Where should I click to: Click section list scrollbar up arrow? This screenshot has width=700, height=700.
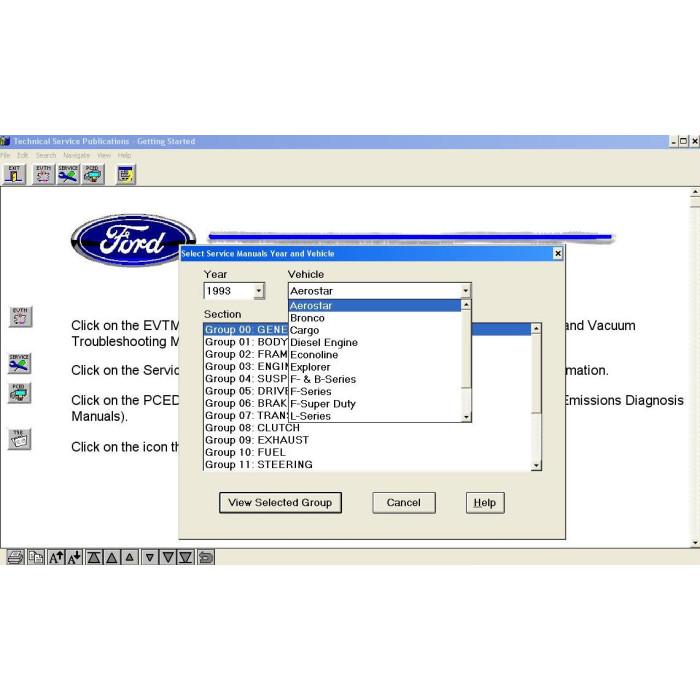point(536,329)
